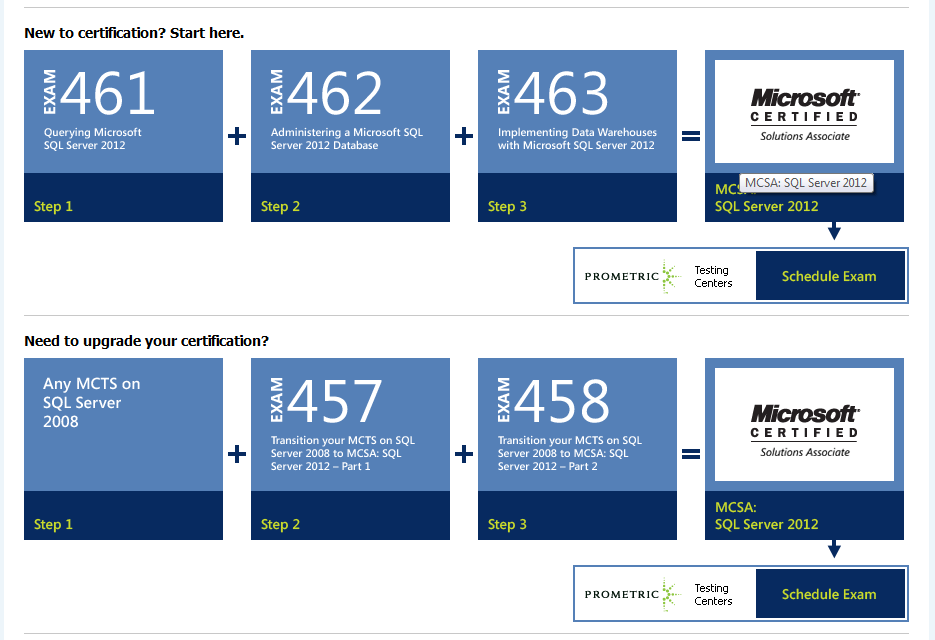Click Prometric logo in top scheduling box
935x640 pixels.
click(633, 276)
